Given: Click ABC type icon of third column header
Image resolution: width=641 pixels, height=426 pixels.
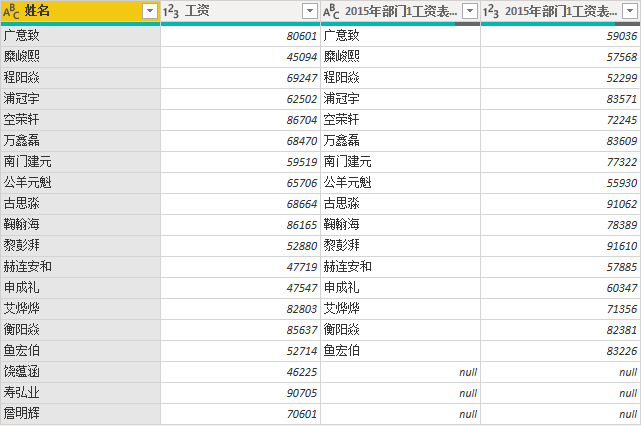Looking at the screenshot, I should 332,10.
